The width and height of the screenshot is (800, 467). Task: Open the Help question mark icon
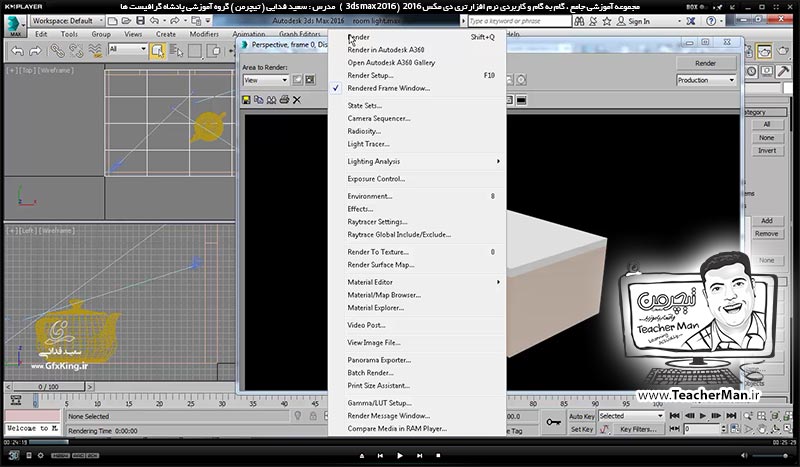click(711, 21)
